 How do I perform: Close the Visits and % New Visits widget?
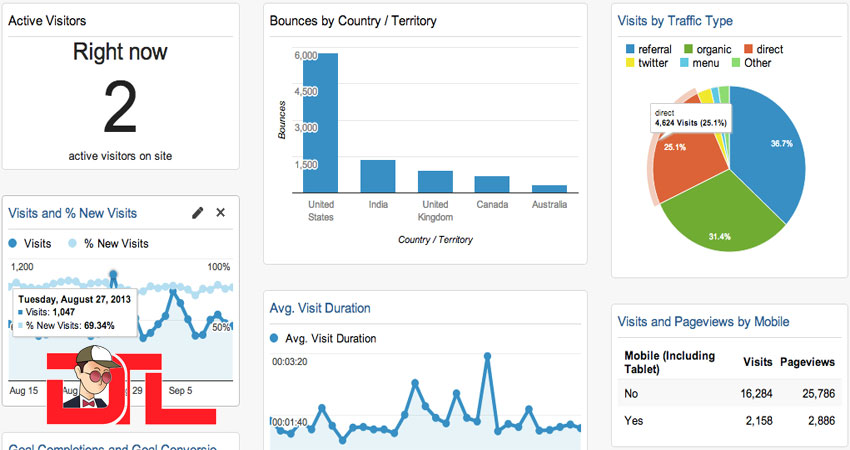click(x=221, y=213)
